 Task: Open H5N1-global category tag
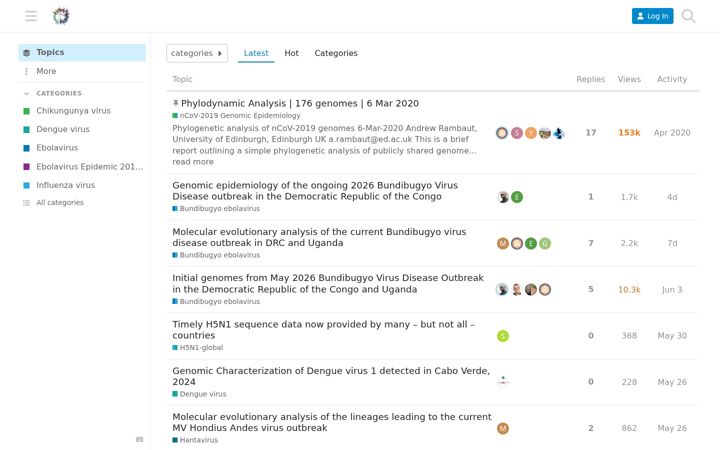point(197,348)
